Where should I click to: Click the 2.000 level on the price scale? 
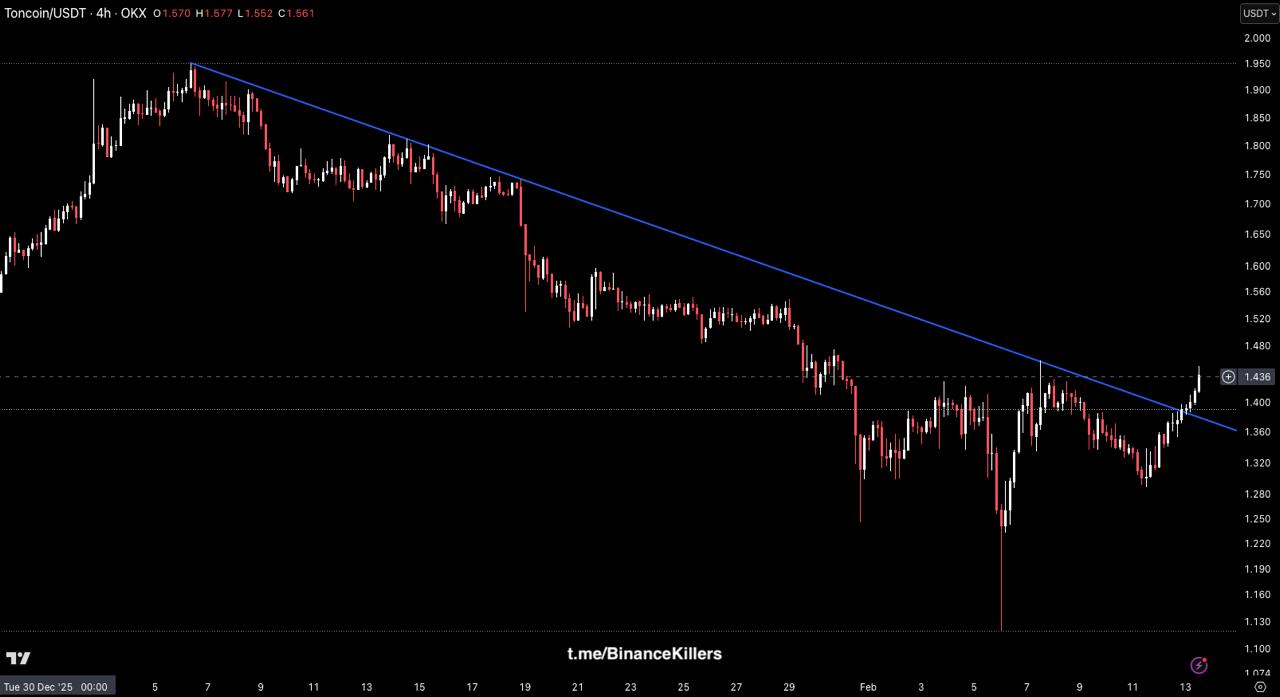(x=1257, y=38)
